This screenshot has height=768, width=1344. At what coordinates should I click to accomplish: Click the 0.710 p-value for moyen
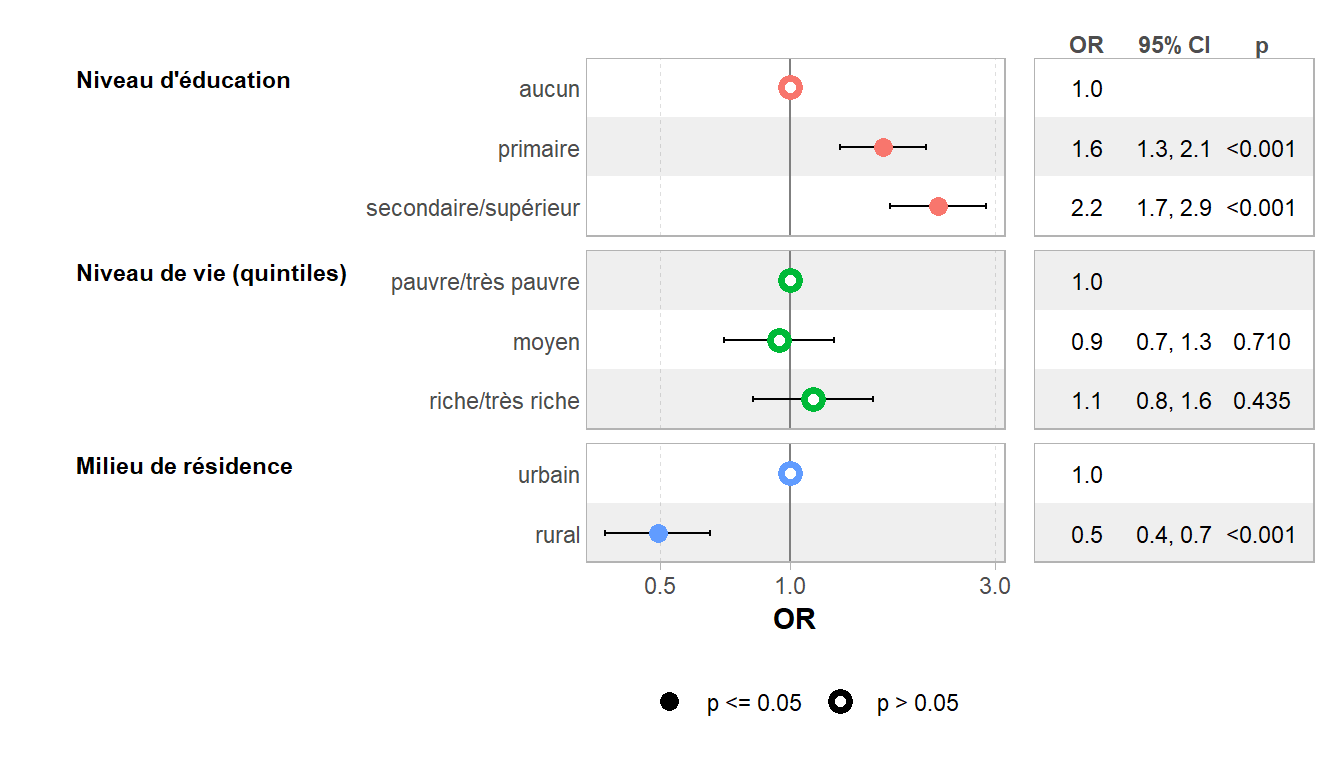(1262, 342)
